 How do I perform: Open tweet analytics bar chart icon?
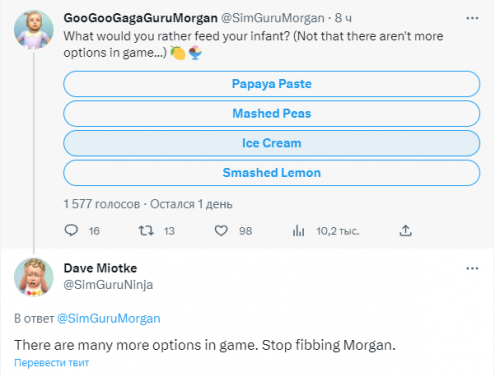298,231
